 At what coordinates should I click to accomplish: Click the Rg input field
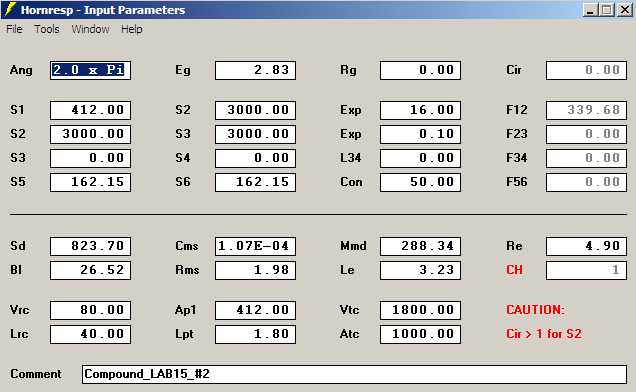tap(420, 70)
